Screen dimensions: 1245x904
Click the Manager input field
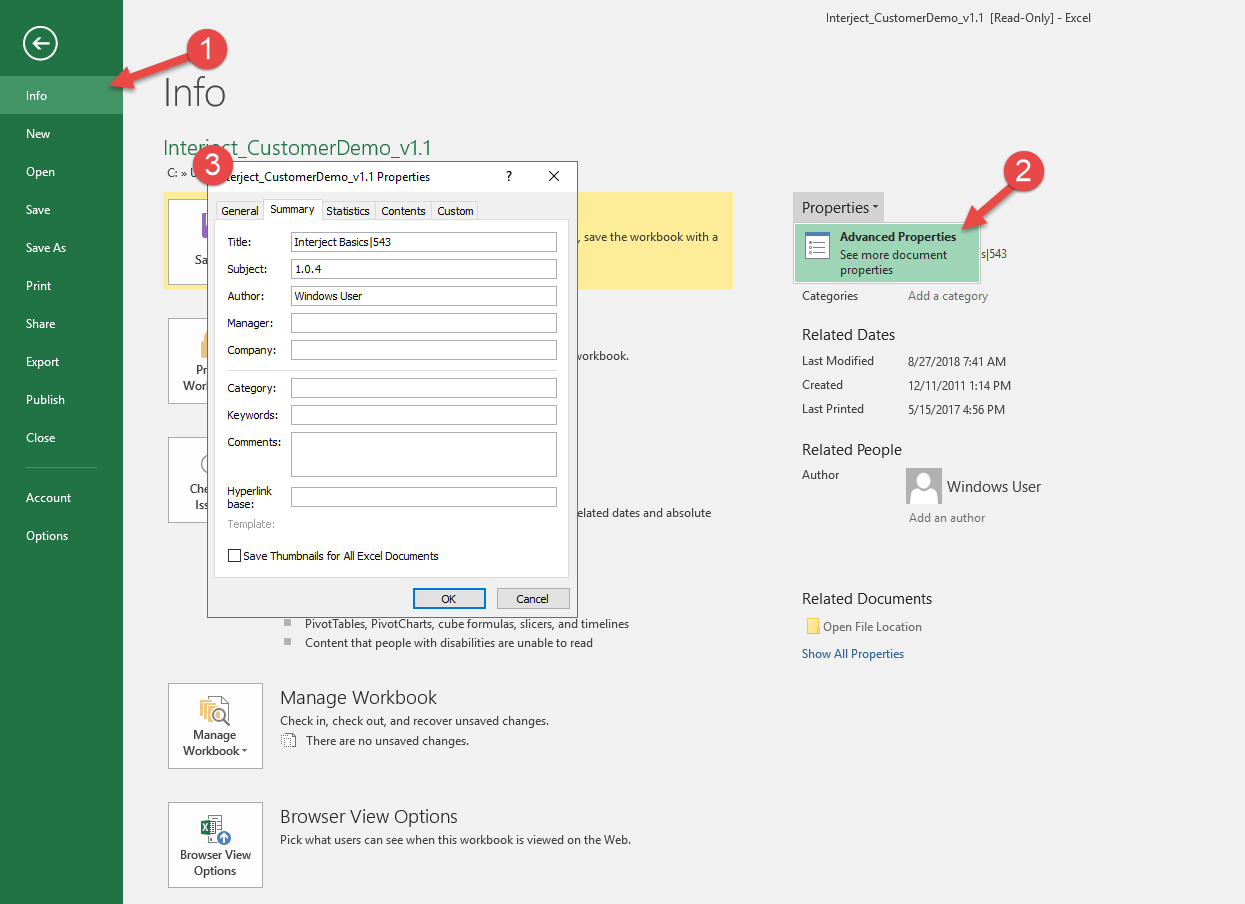(424, 323)
